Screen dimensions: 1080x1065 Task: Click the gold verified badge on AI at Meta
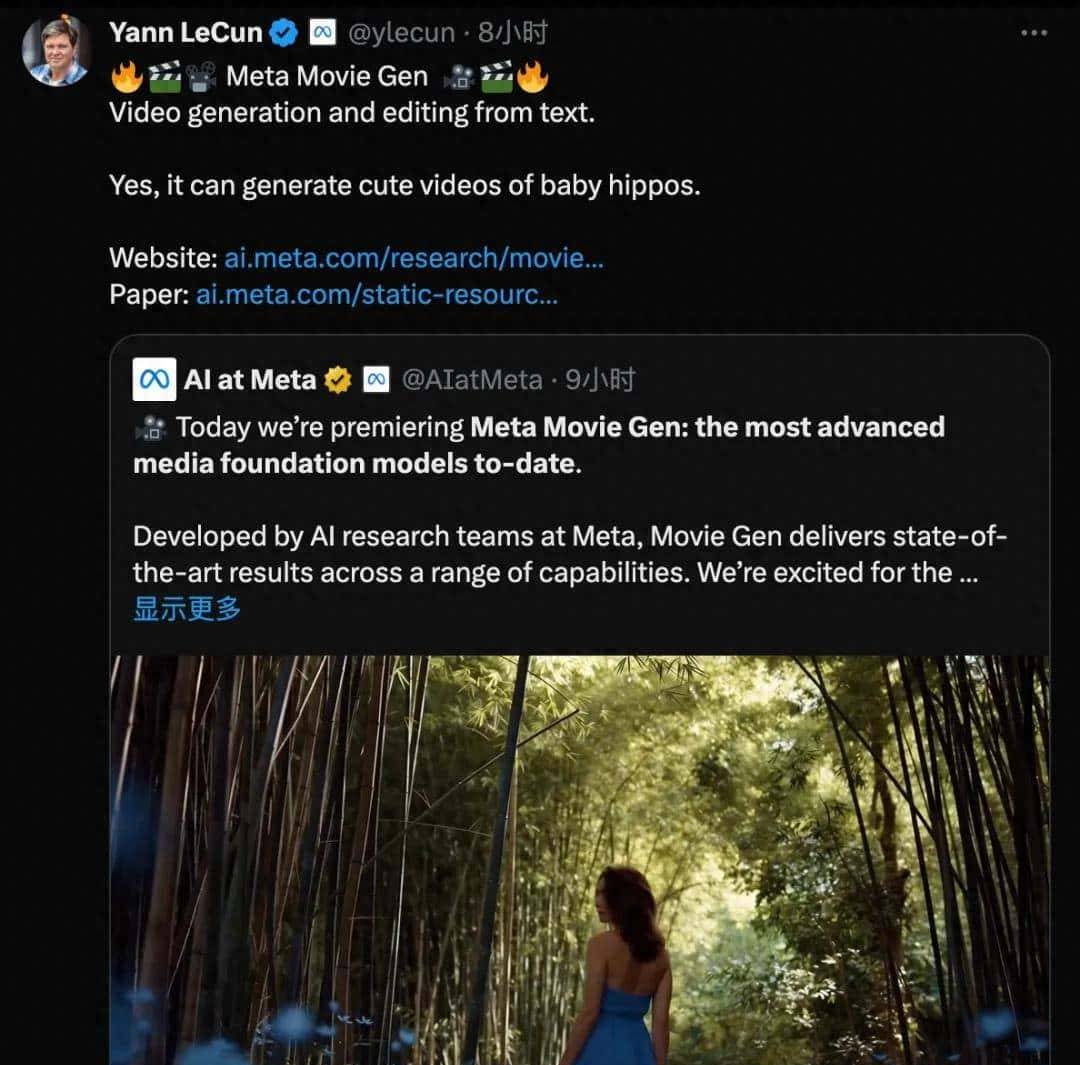point(339,380)
